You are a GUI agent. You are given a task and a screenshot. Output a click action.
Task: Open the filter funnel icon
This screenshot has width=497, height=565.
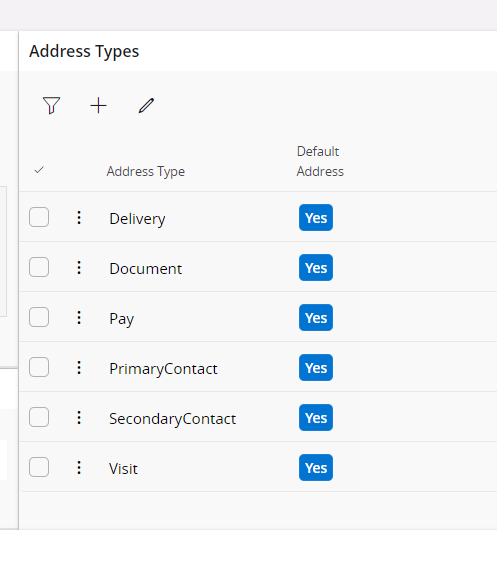pyautogui.click(x=51, y=106)
